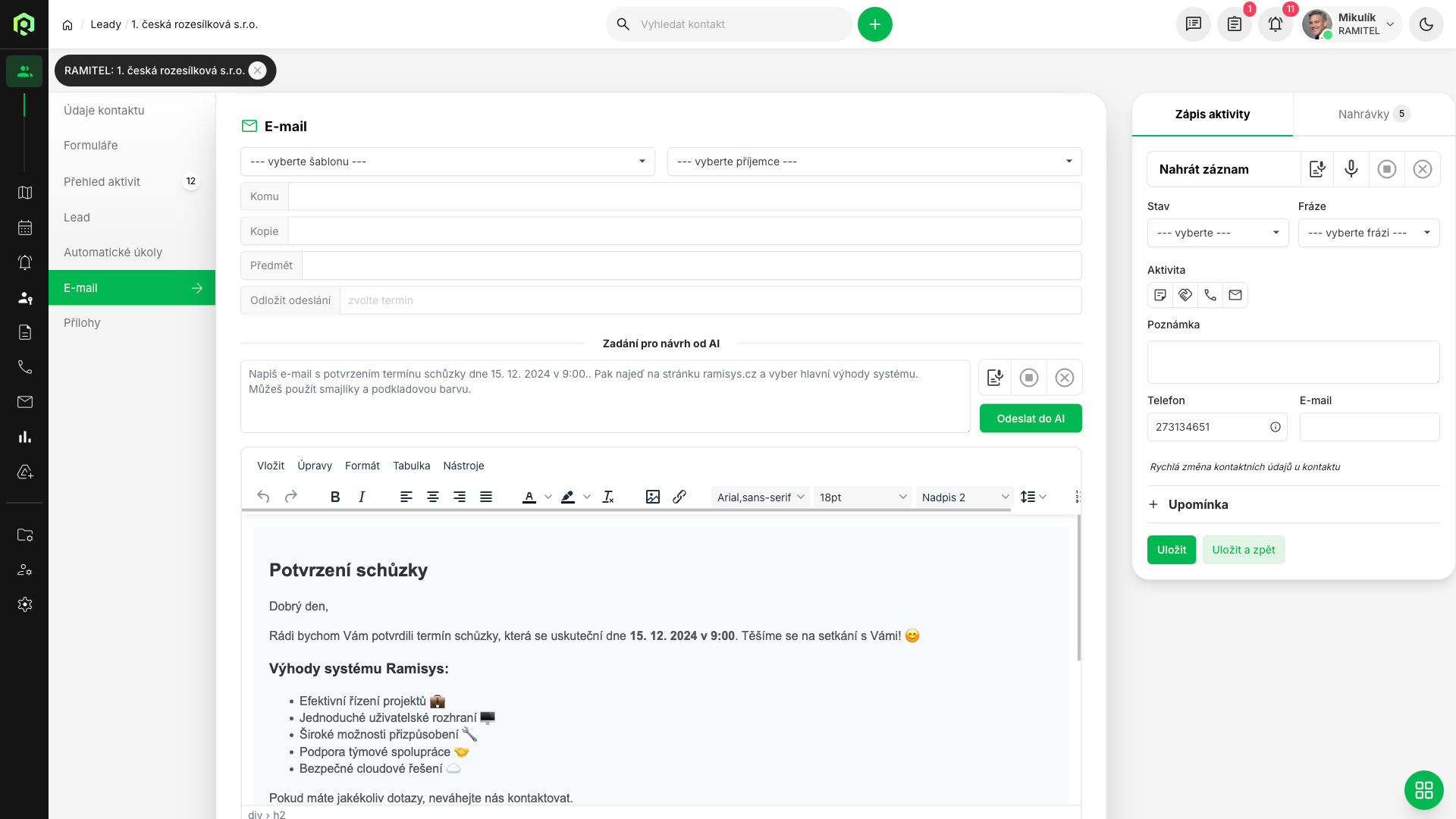Switch to the Zápis aktivity tab
Screen dimensions: 1456x819
[1213, 115]
